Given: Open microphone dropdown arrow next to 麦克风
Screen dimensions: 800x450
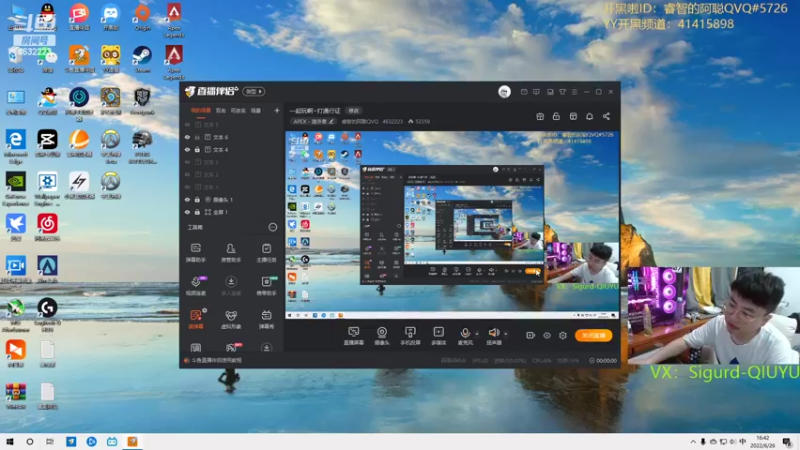Looking at the screenshot, I should pyautogui.click(x=477, y=334).
